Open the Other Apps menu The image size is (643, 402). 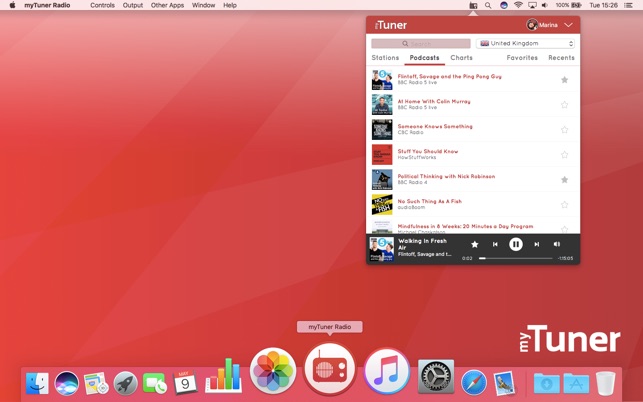click(x=167, y=5)
